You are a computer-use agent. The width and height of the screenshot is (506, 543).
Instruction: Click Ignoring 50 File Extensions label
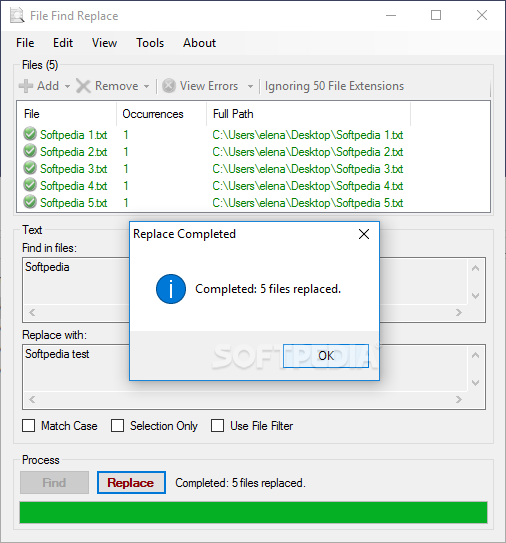(334, 86)
